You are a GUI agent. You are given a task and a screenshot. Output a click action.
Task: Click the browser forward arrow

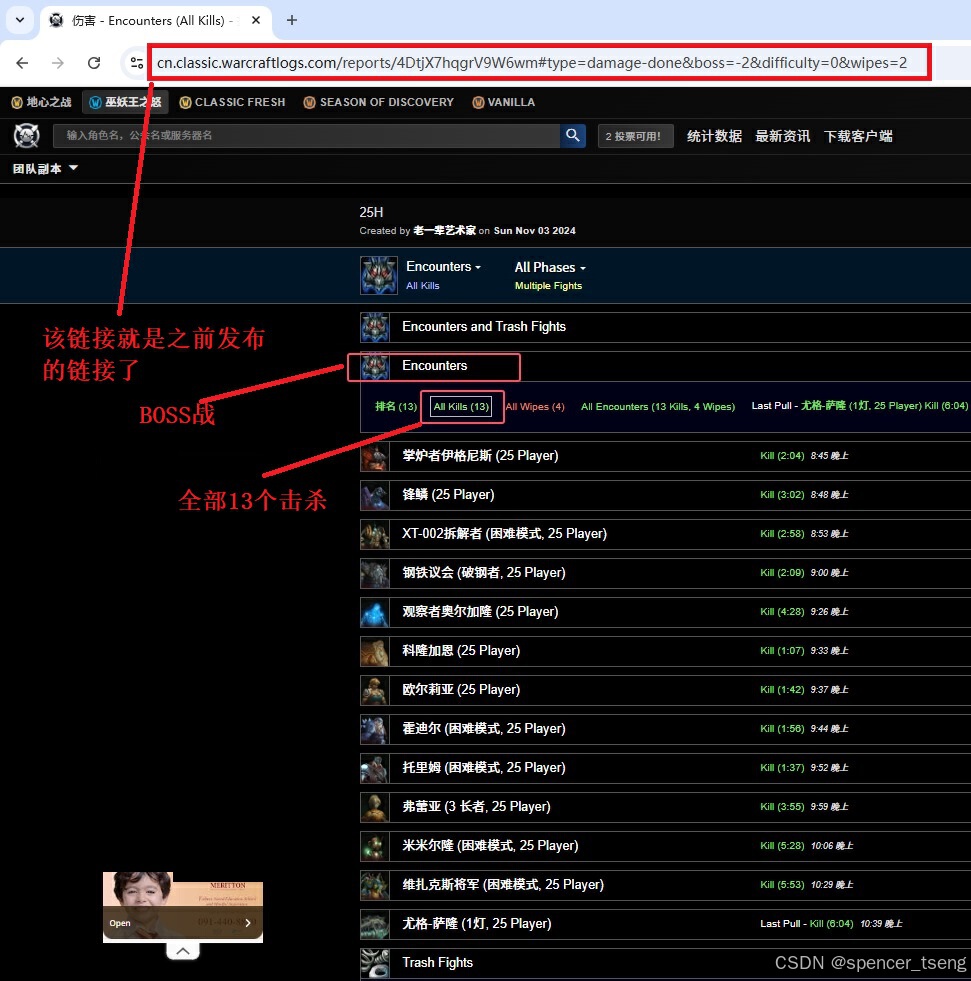click(58, 63)
